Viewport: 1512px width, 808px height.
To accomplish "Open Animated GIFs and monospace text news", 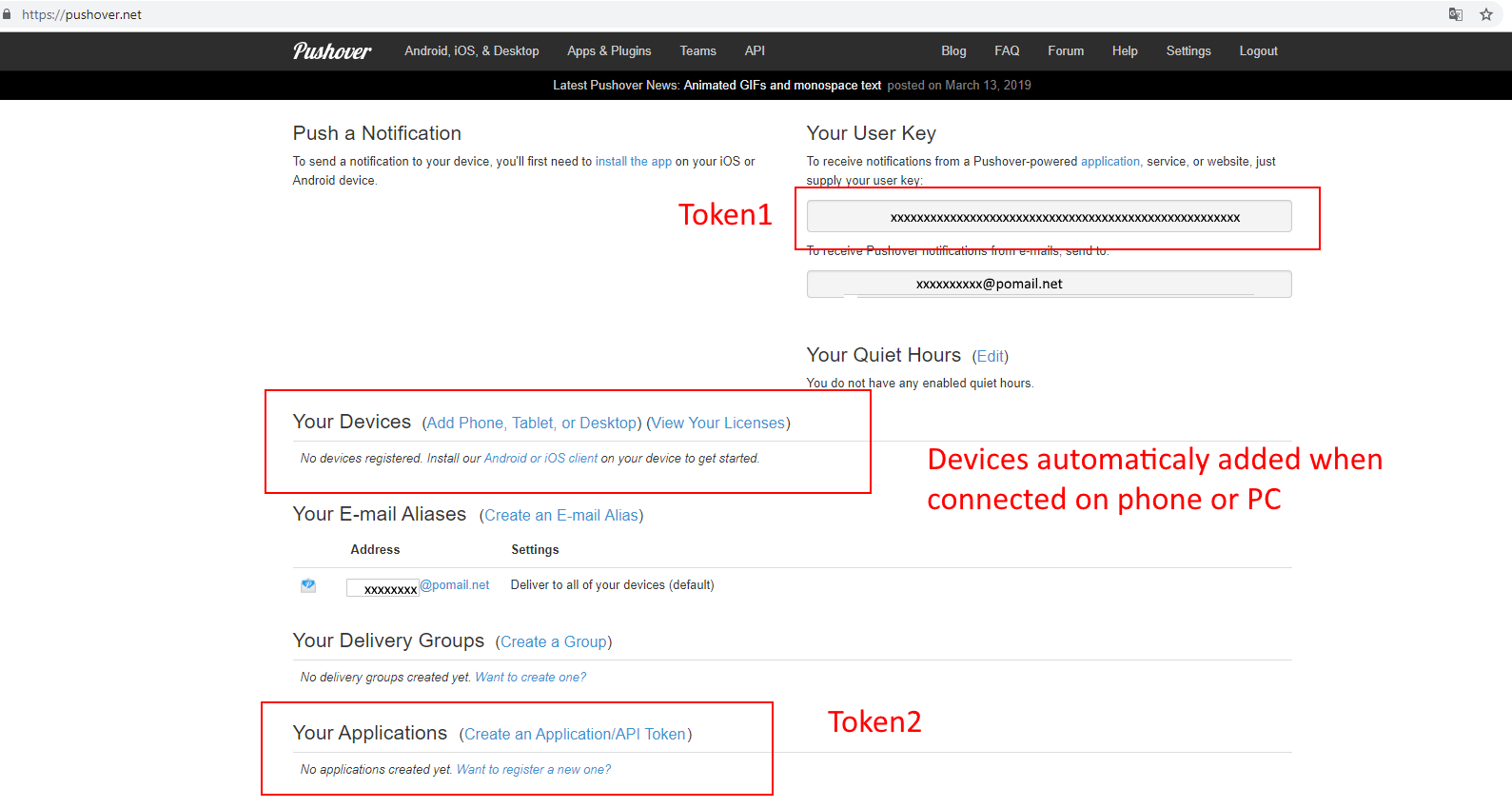I will tap(782, 86).
